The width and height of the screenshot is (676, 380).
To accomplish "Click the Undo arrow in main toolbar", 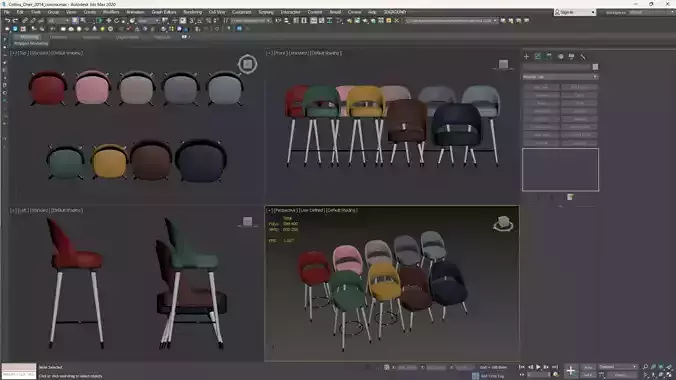I will [x=7, y=20].
